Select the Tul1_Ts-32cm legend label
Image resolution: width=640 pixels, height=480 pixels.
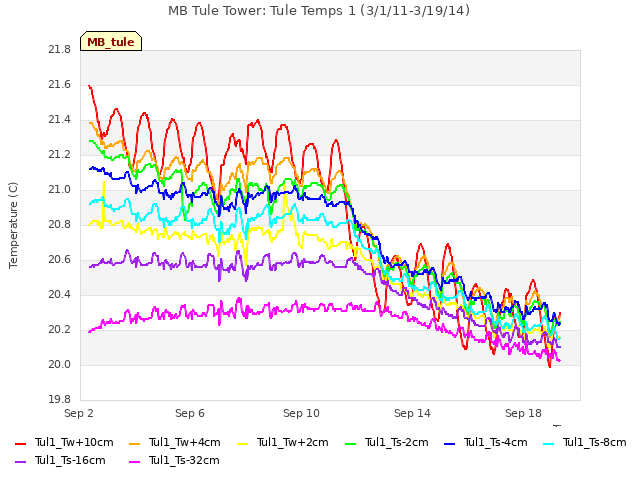coord(184,460)
